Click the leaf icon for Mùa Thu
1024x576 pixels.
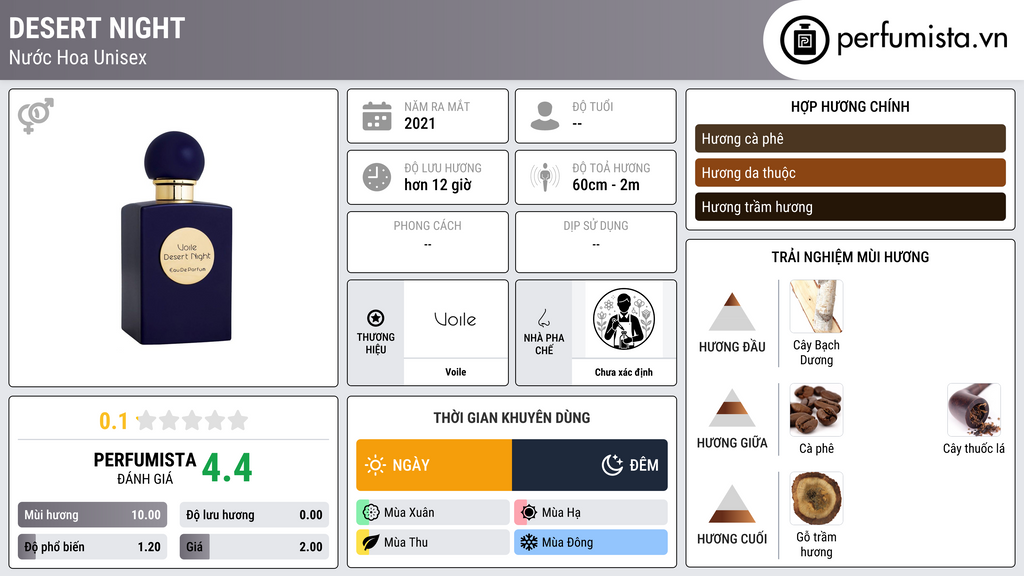pos(371,542)
